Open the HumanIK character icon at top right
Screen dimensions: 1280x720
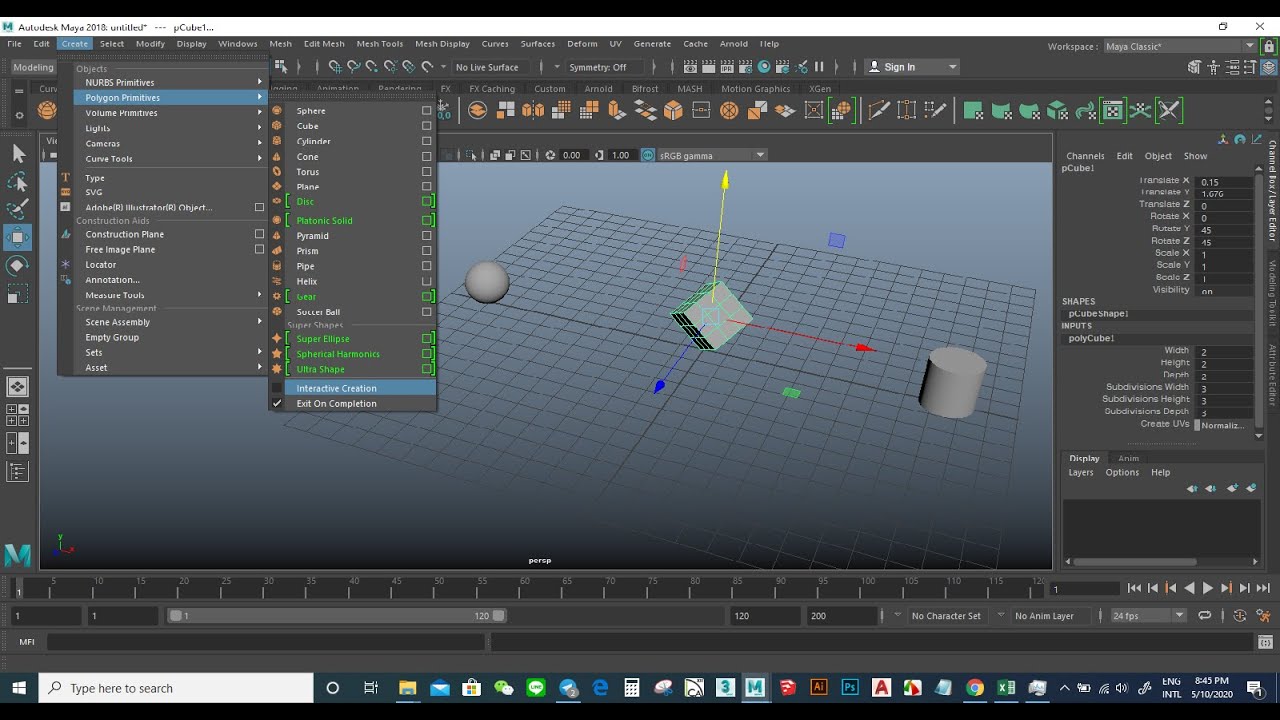click(1213, 67)
